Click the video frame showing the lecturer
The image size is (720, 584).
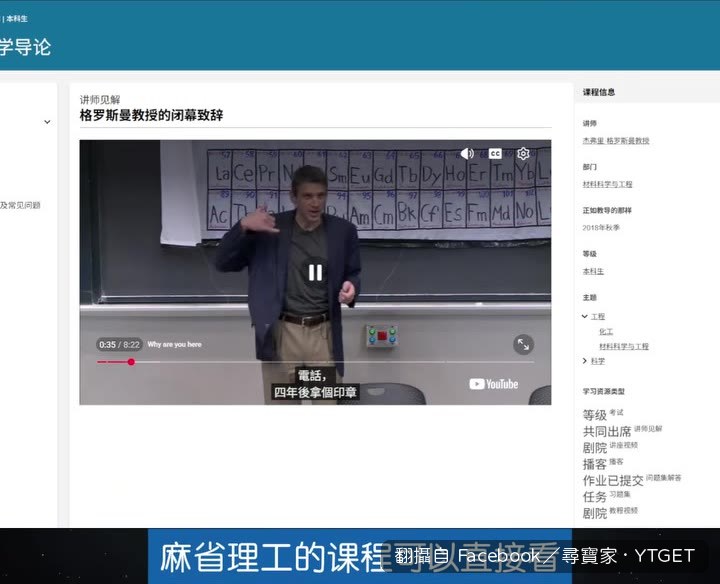[315, 272]
